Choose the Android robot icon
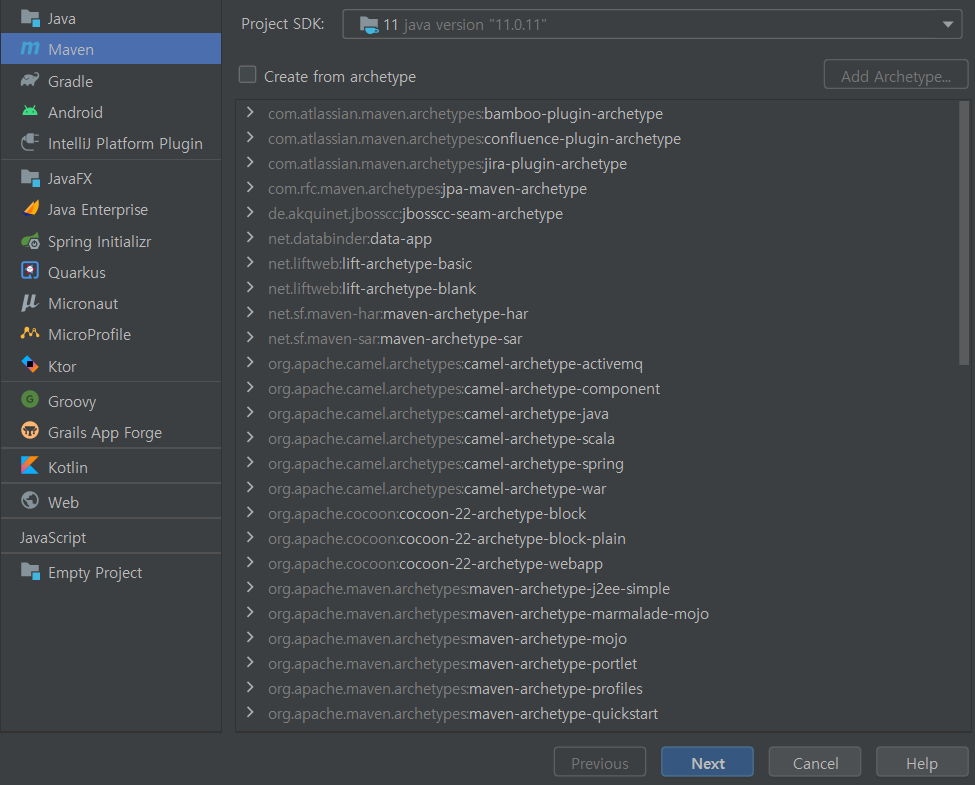Viewport: 975px width, 785px height. click(30, 111)
